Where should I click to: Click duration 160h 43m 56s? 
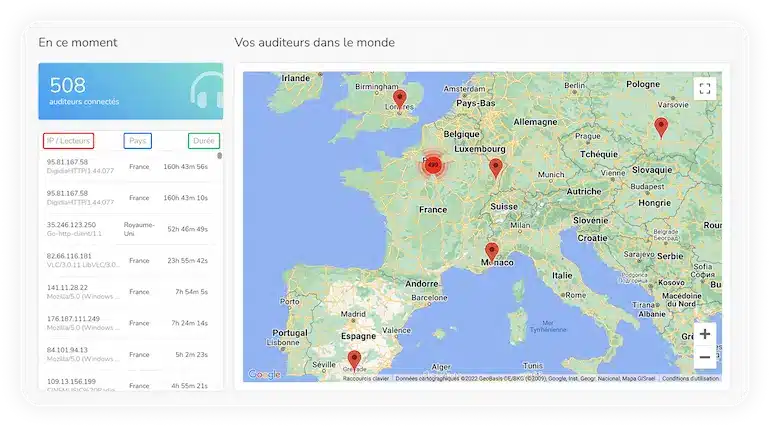pos(186,167)
